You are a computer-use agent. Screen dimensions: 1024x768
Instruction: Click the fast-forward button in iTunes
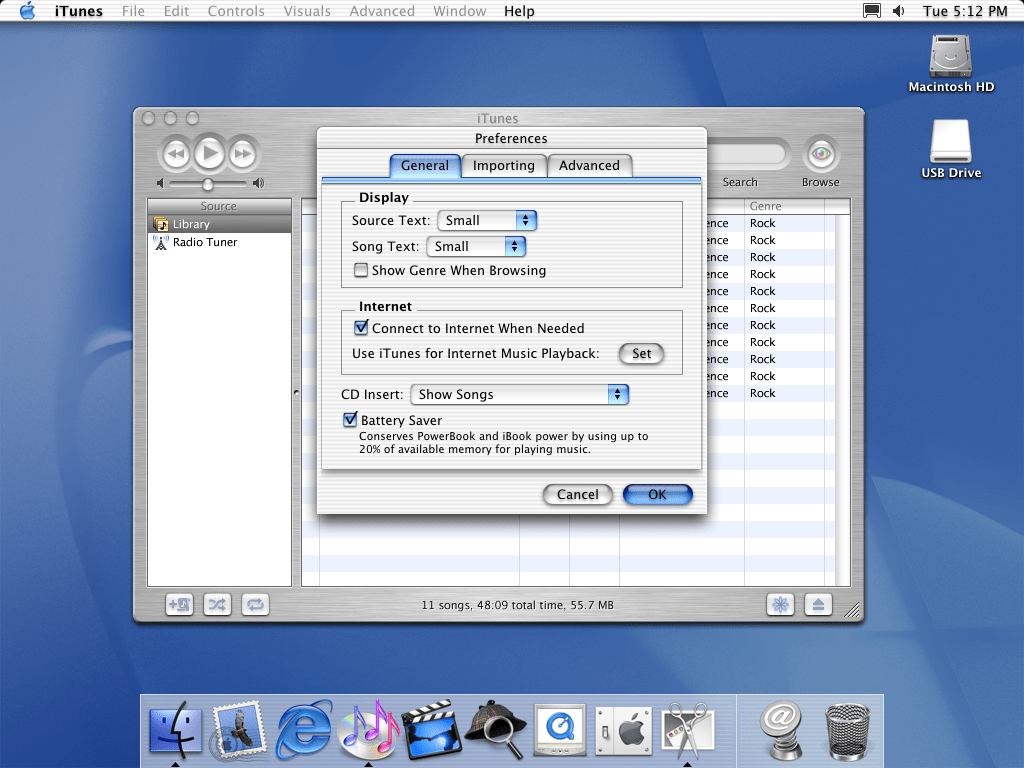click(x=244, y=154)
